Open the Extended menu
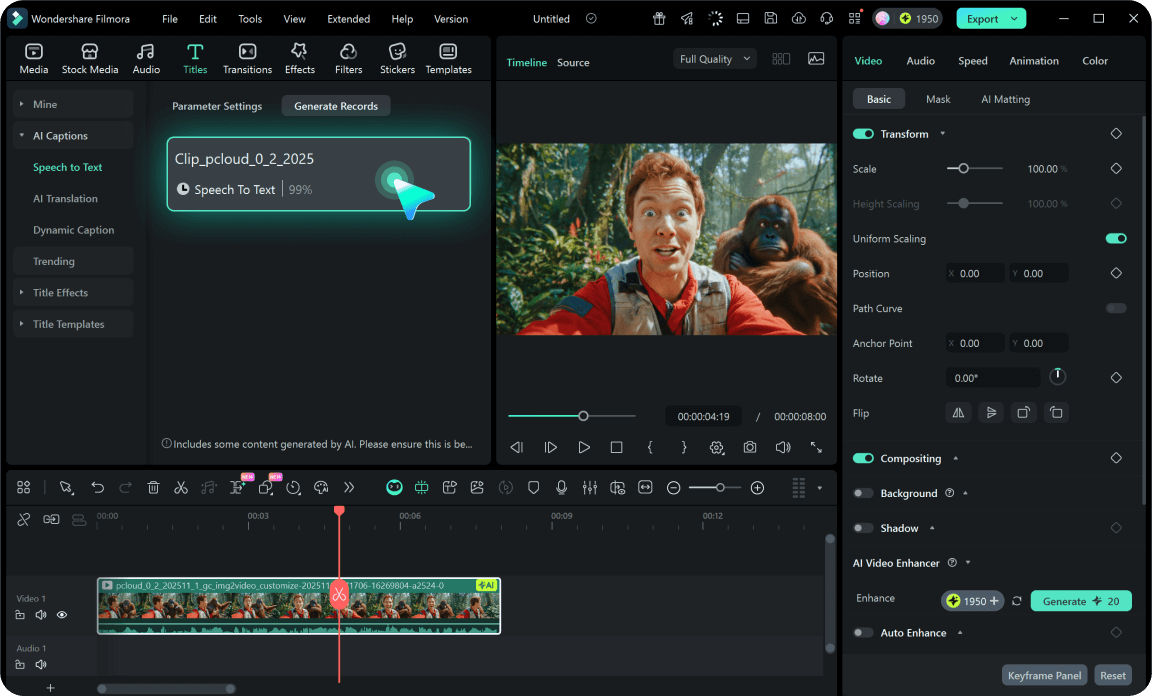 pos(348,18)
